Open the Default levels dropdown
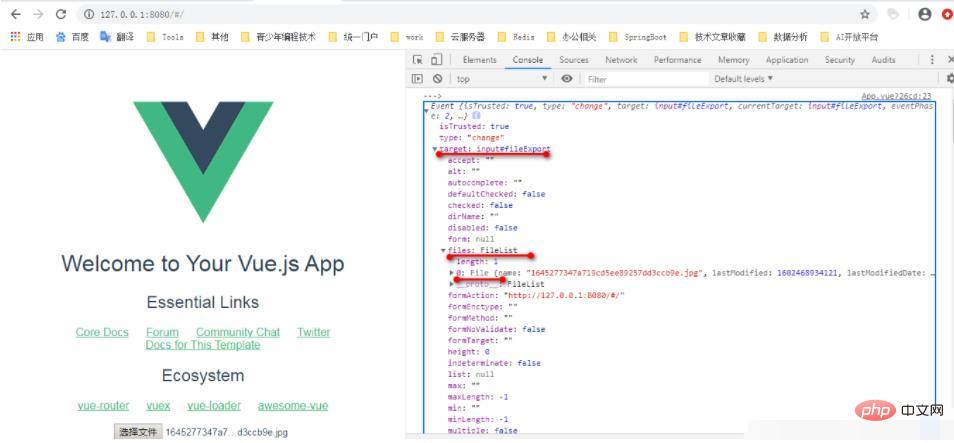This screenshot has width=954, height=443. click(x=743, y=78)
